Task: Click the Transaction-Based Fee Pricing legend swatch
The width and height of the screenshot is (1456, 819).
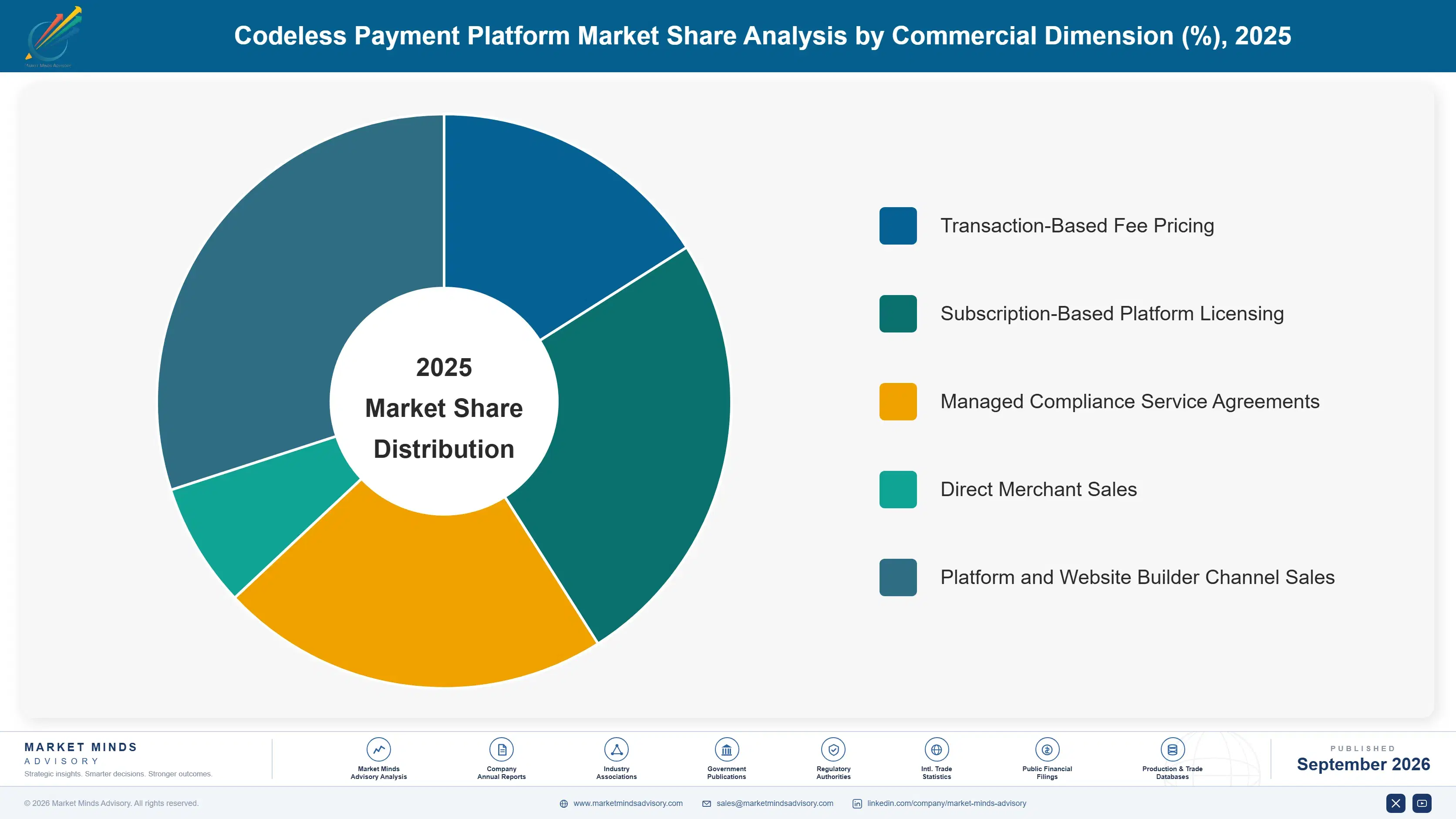Action: point(897,226)
